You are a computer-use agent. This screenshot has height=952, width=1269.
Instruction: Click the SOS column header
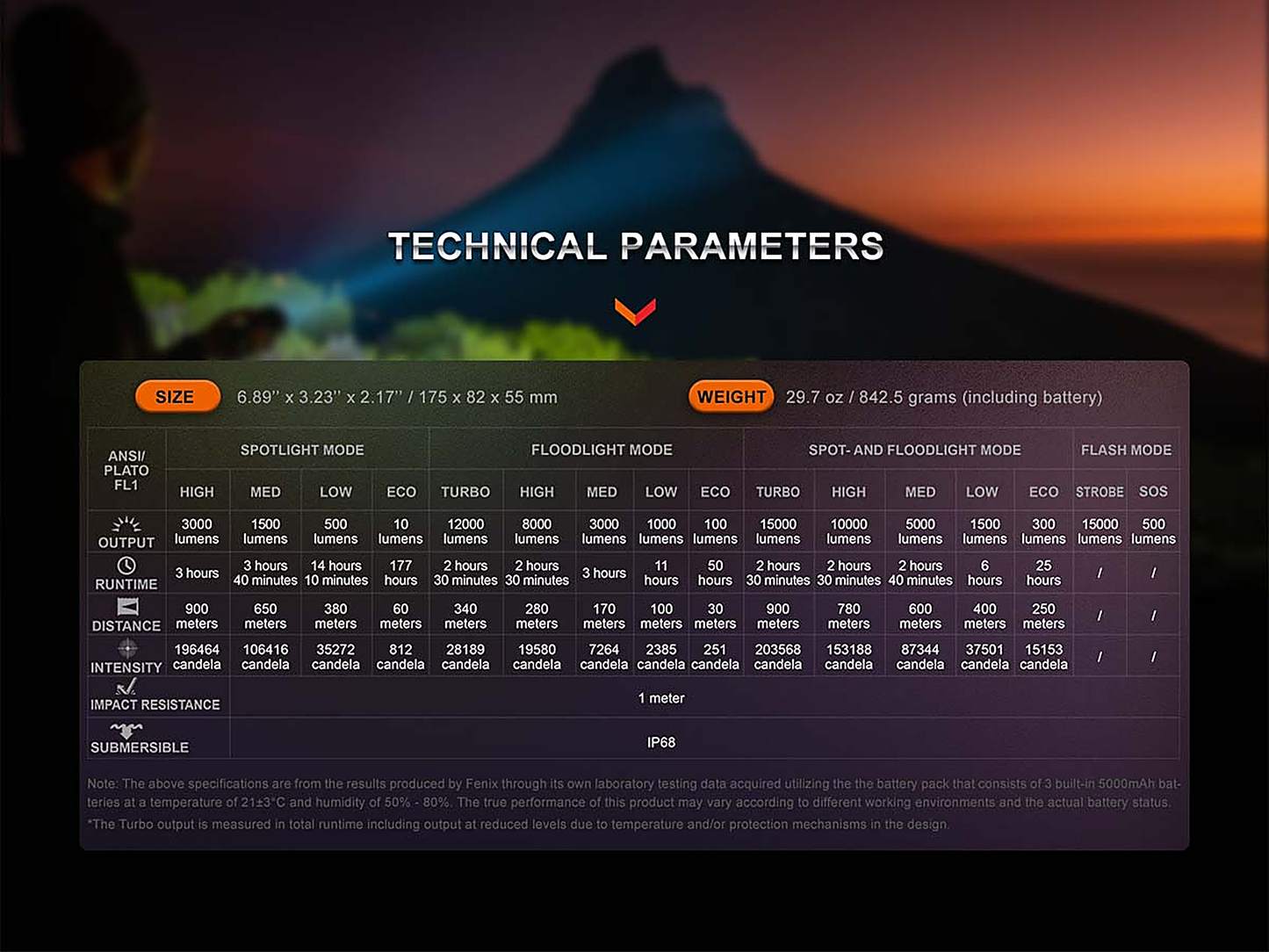1153,492
